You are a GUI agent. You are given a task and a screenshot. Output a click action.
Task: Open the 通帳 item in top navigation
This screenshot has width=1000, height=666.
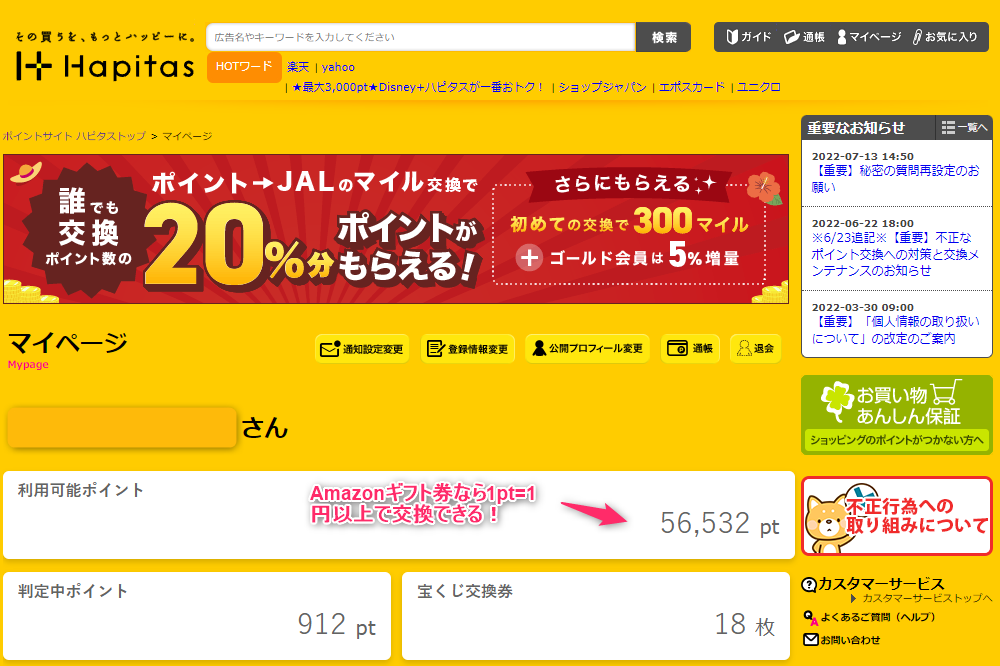tap(804, 37)
